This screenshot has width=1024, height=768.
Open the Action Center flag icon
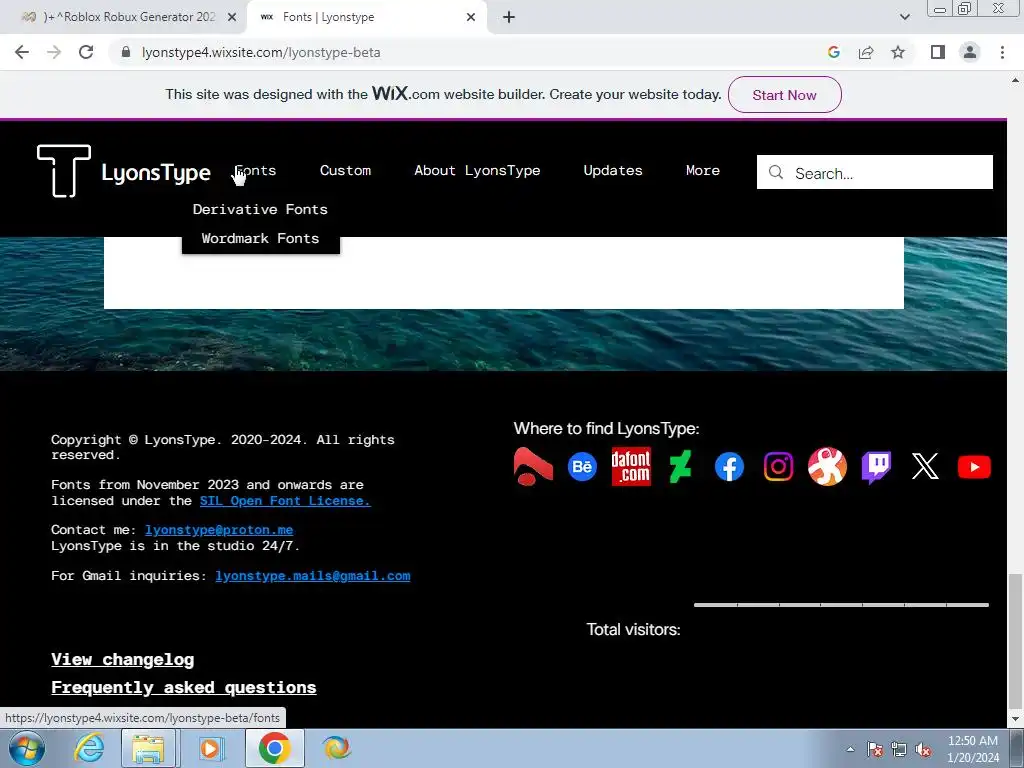click(x=875, y=750)
